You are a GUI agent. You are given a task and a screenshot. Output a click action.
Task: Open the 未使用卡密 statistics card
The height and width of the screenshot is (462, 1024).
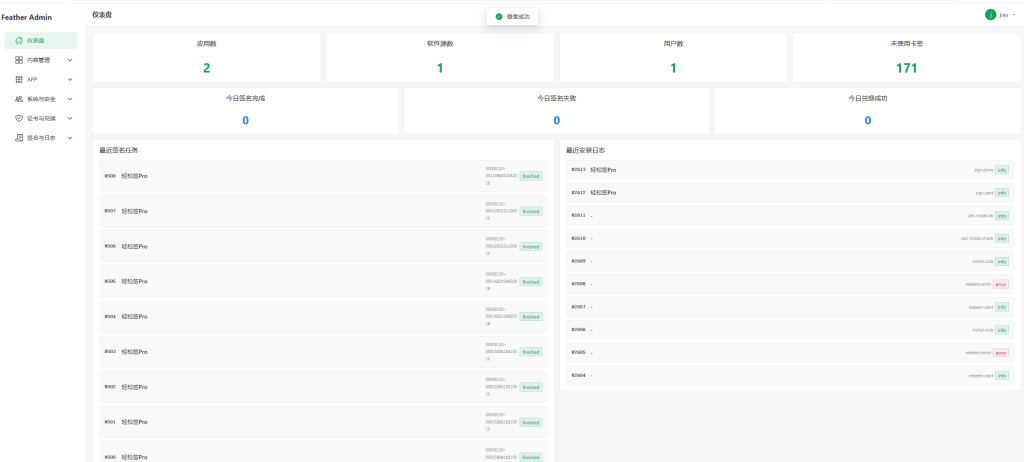coord(906,57)
